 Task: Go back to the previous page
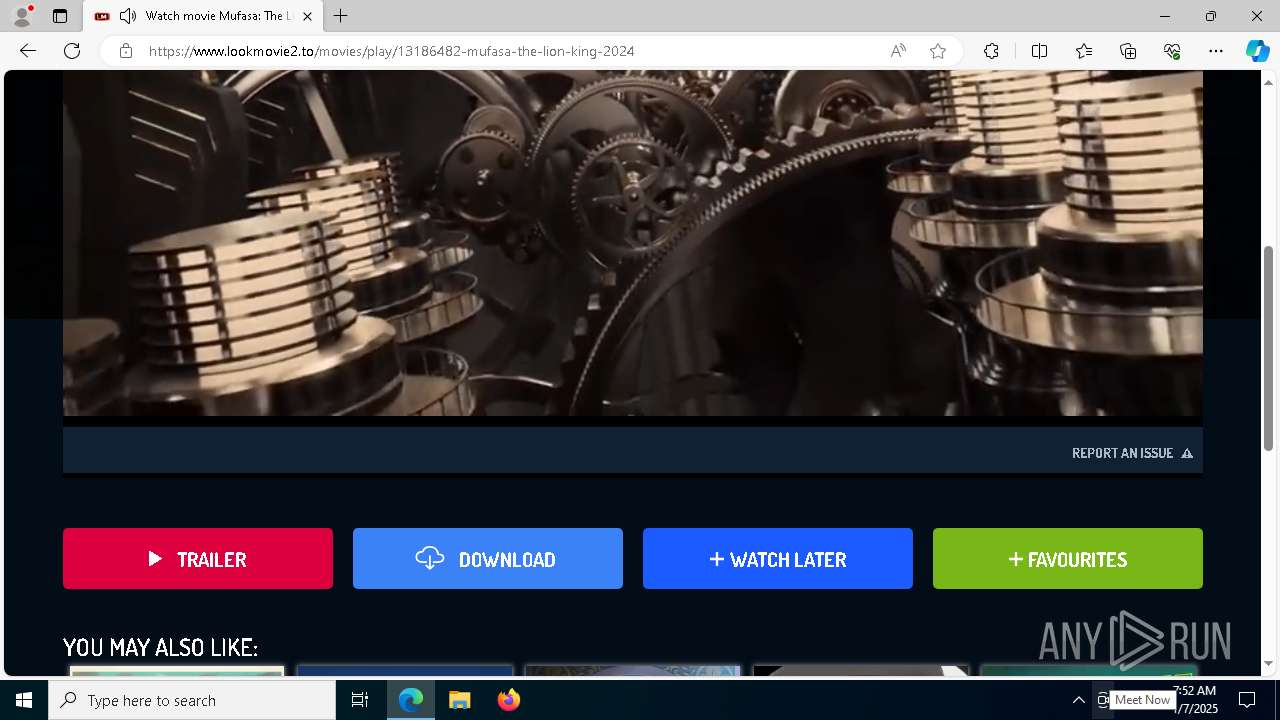(x=28, y=51)
